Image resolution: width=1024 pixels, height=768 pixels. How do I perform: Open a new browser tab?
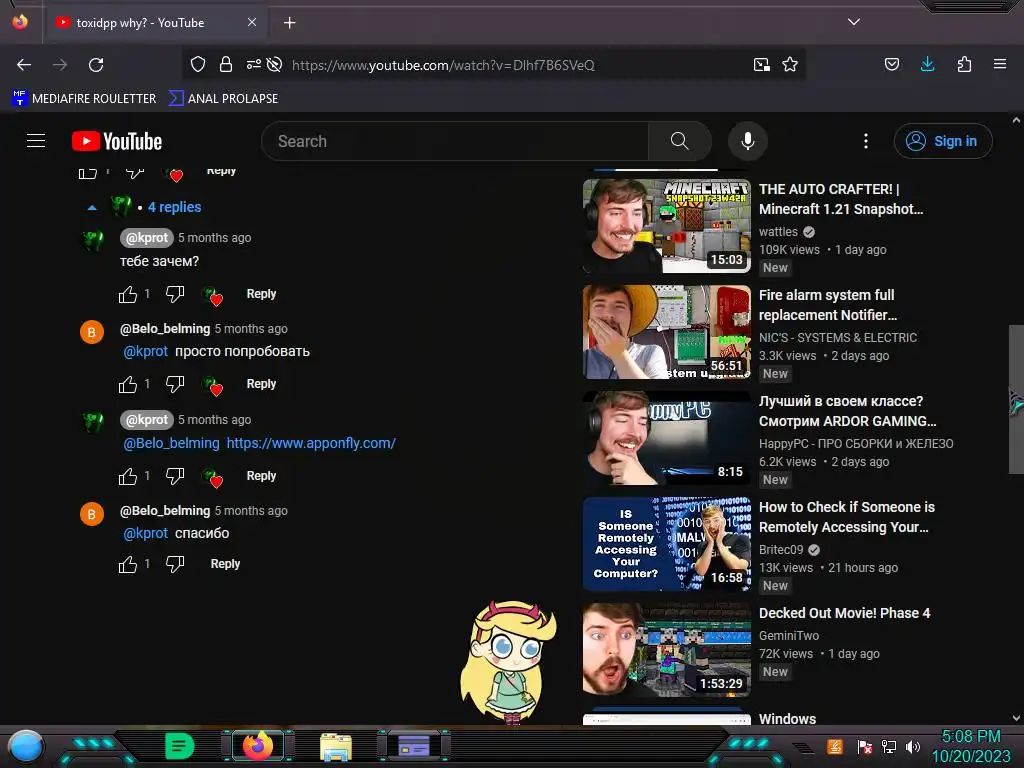pos(289,23)
